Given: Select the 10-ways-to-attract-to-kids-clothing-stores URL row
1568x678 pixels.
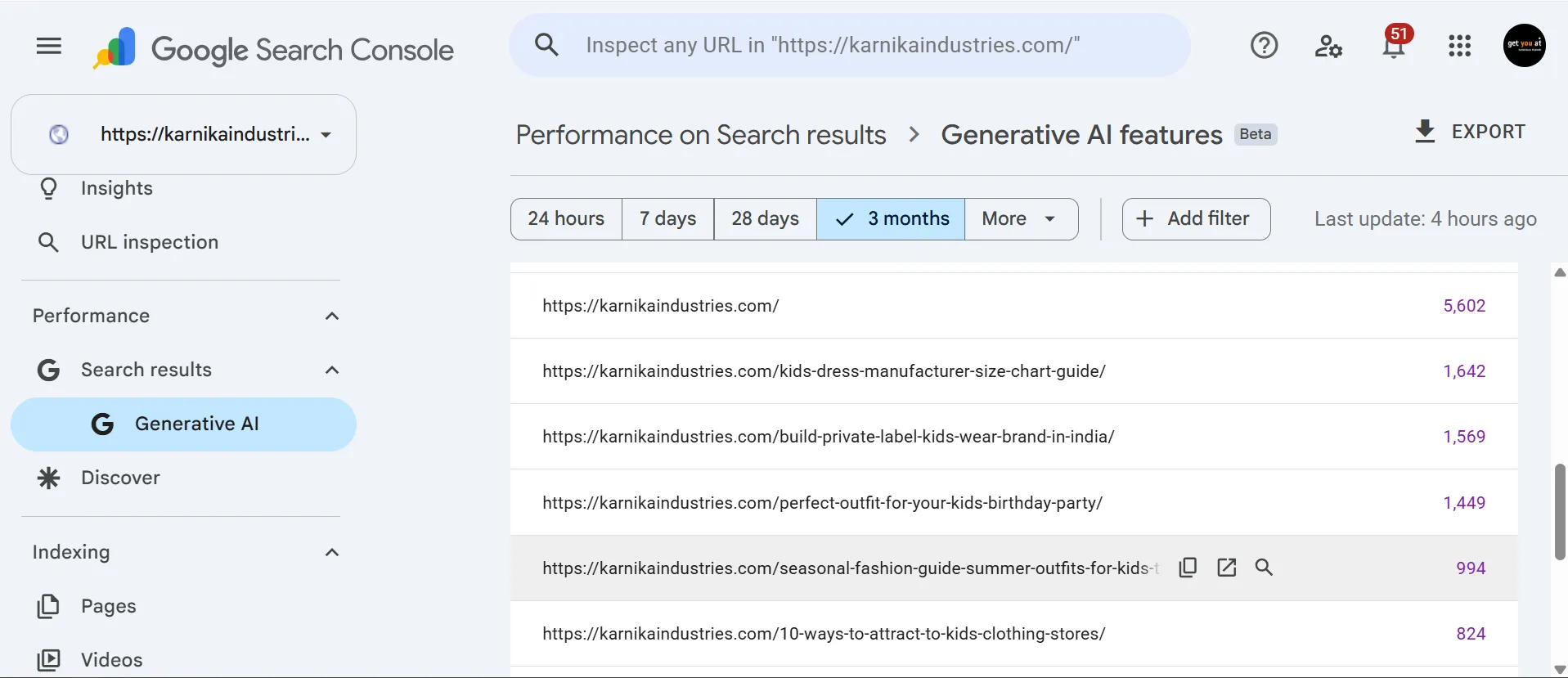Looking at the screenshot, I should coord(1014,634).
